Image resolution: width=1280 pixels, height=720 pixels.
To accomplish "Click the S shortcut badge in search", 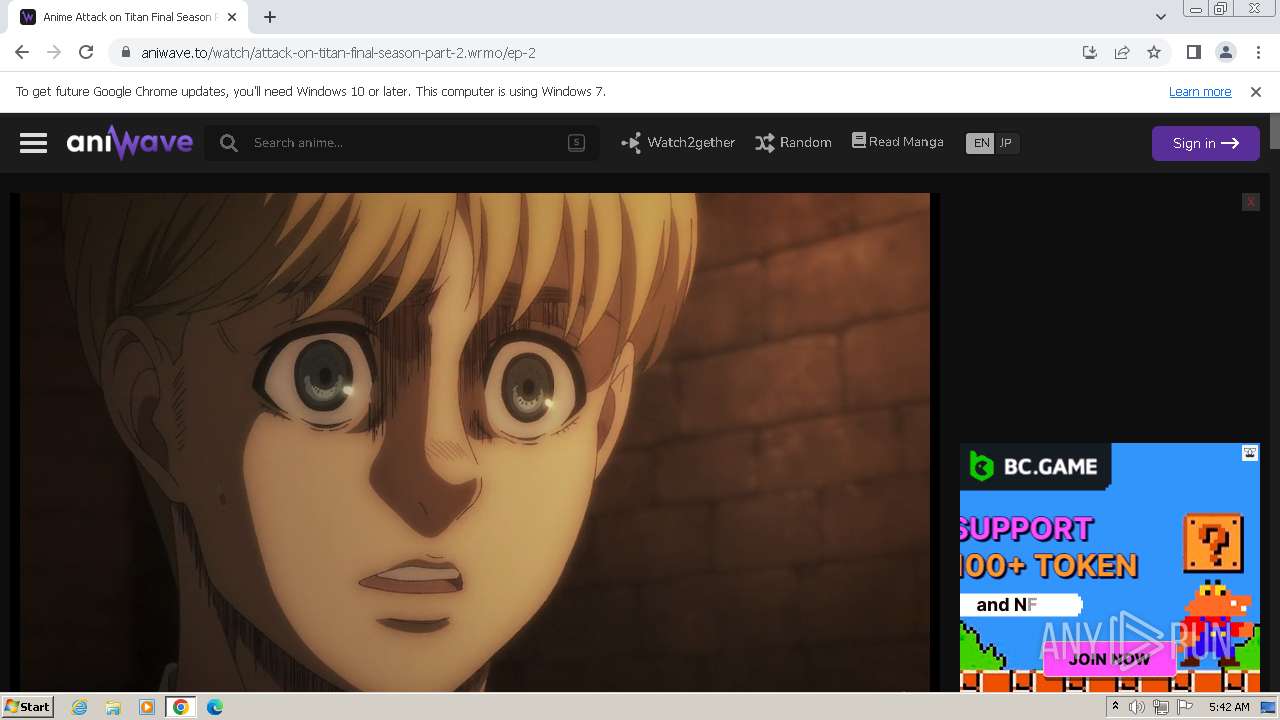I will [x=576, y=143].
